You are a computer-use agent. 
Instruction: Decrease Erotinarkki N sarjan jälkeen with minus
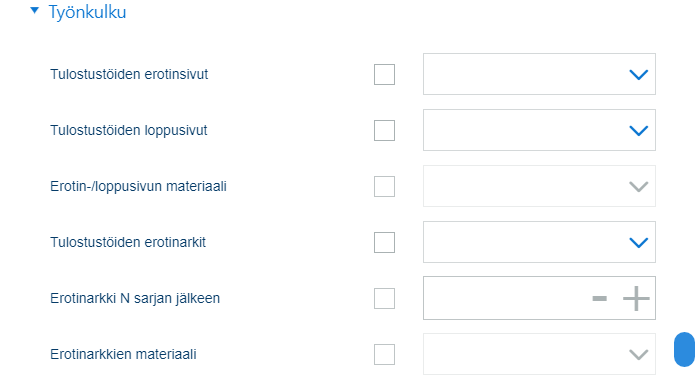tap(600, 298)
